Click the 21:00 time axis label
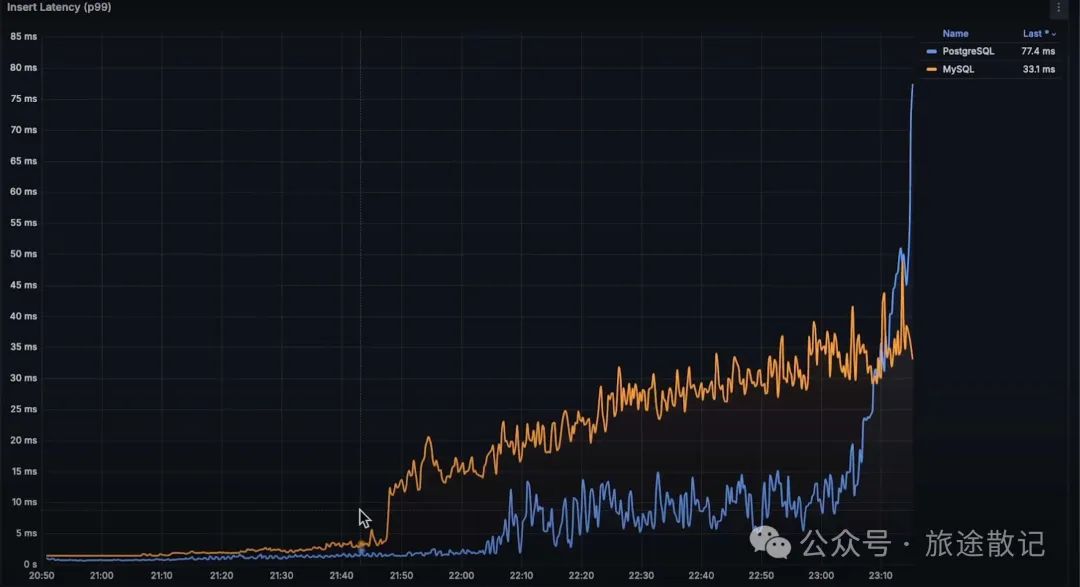This screenshot has width=1080, height=587. 101,575
